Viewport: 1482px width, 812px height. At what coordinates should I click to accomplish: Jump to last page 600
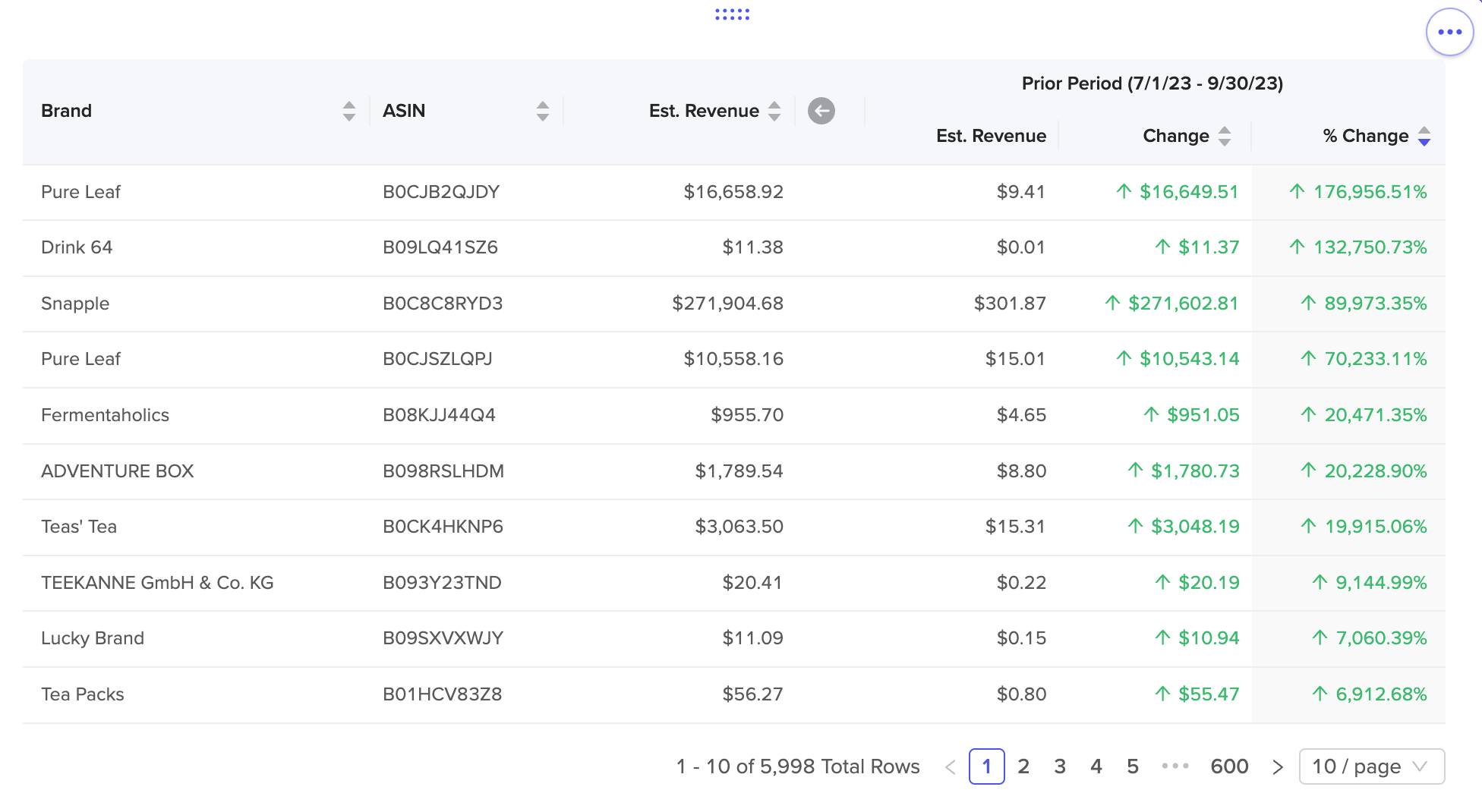coord(1229,766)
